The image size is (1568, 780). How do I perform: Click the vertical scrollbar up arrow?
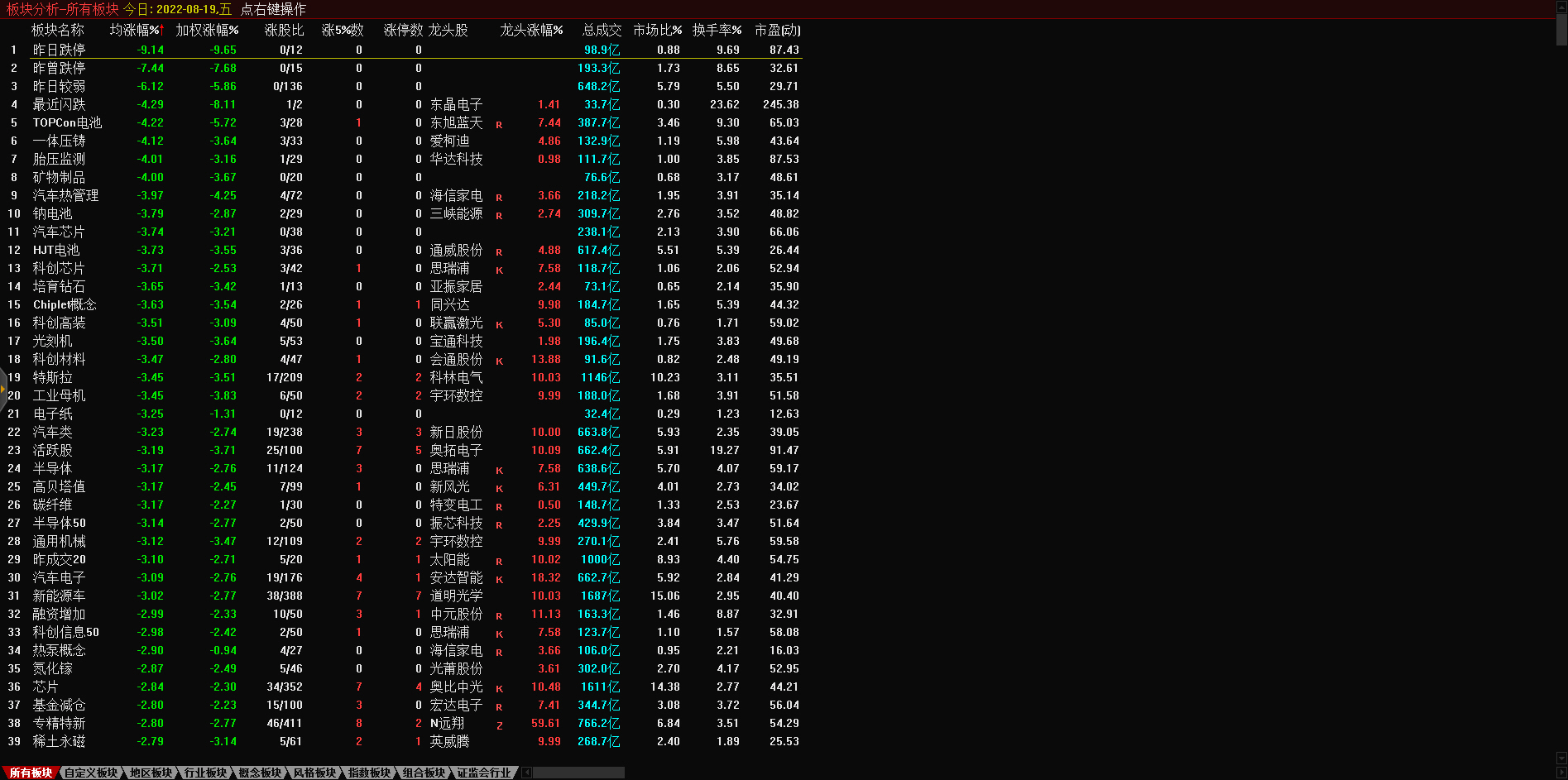[x=1561, y=7]
